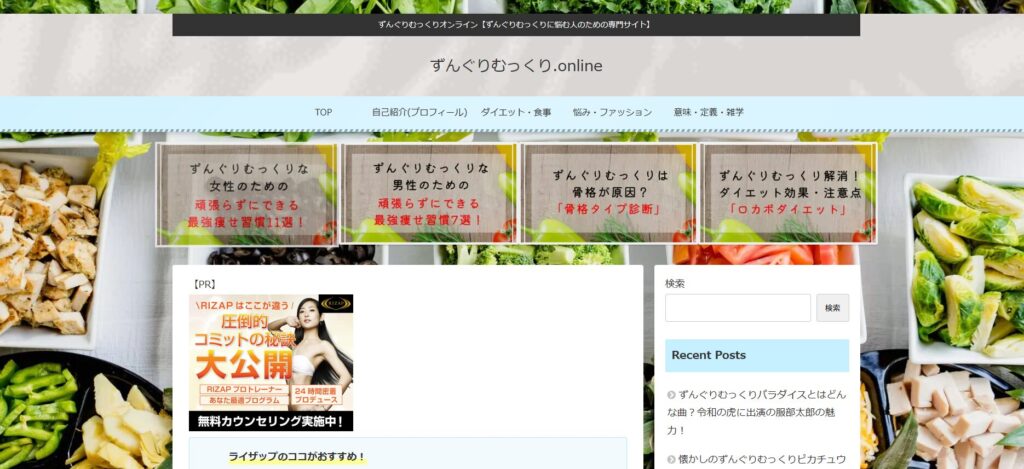Click the ずんぐりむっくり.online site title
The image size is (1024, 469).
click(516, 66)
